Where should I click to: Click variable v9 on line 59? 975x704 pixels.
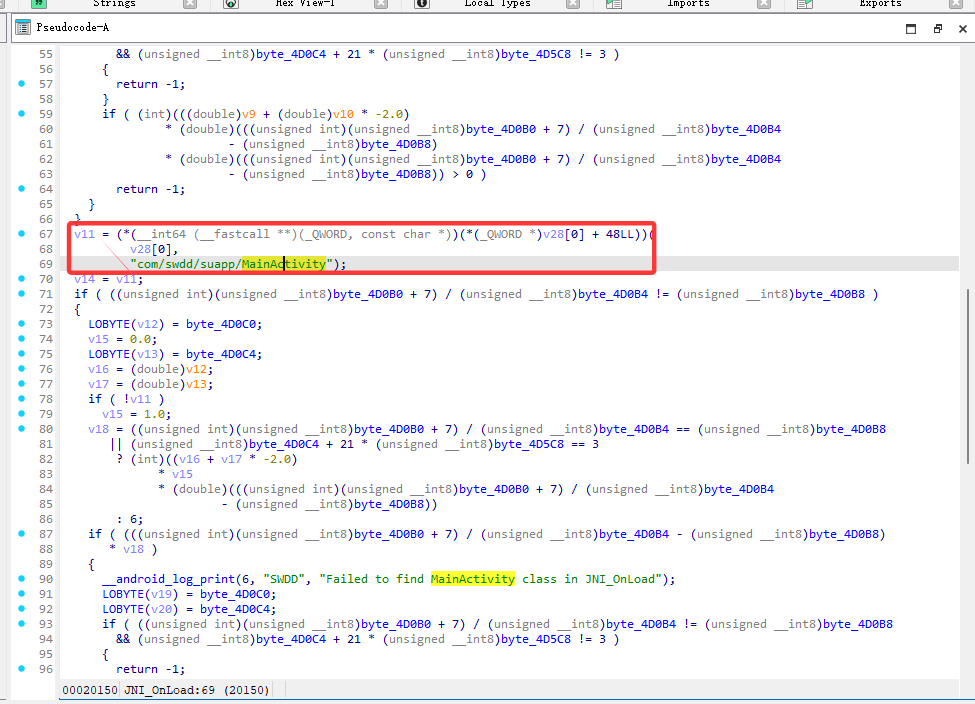[x=249, y=114]
